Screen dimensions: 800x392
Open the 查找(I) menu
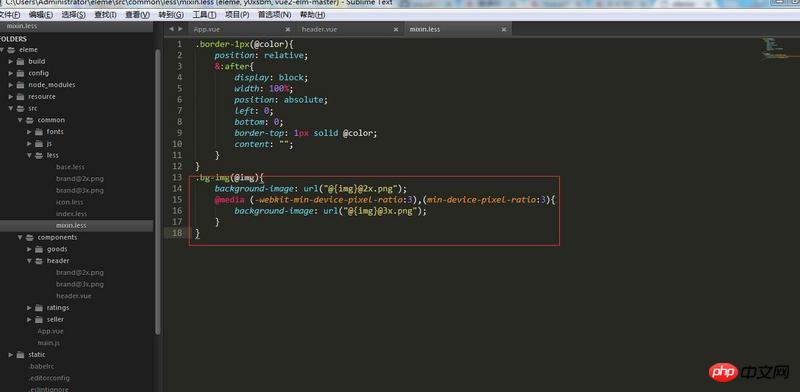click(x=105, y=15)
